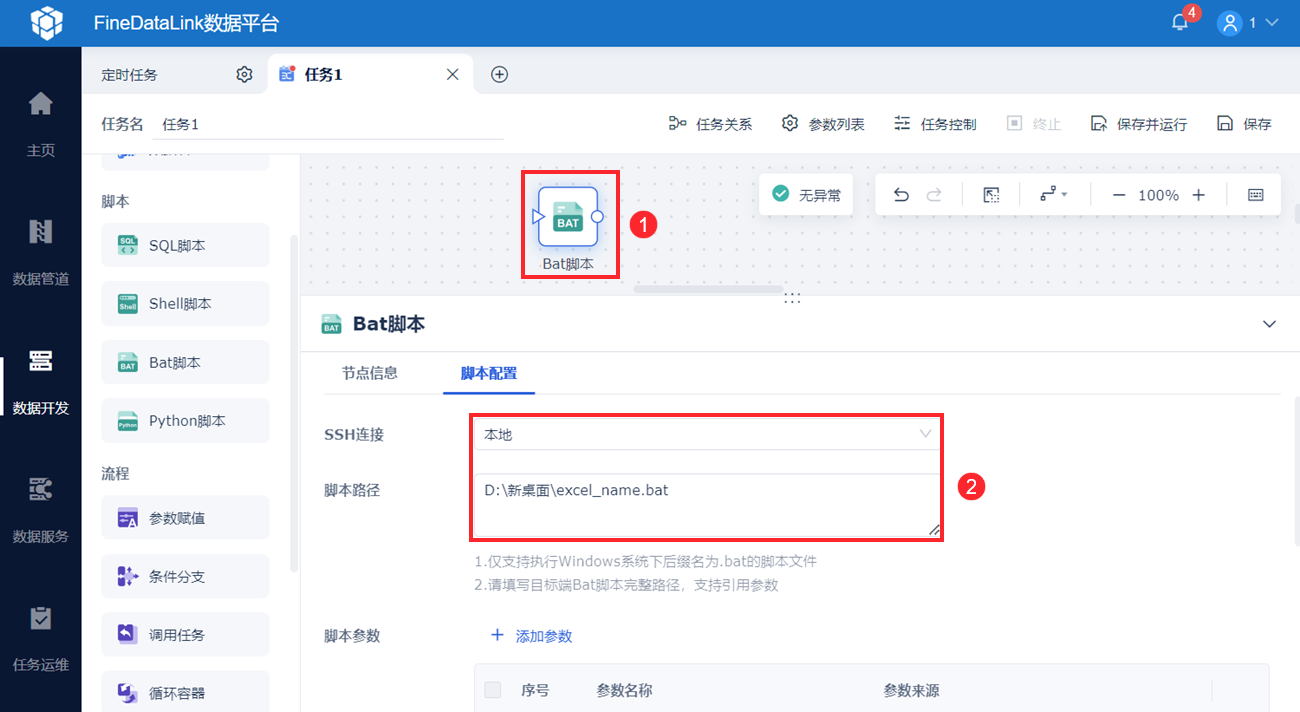
Task: Click the 终止 button
Action: (x=1033, y=124)
